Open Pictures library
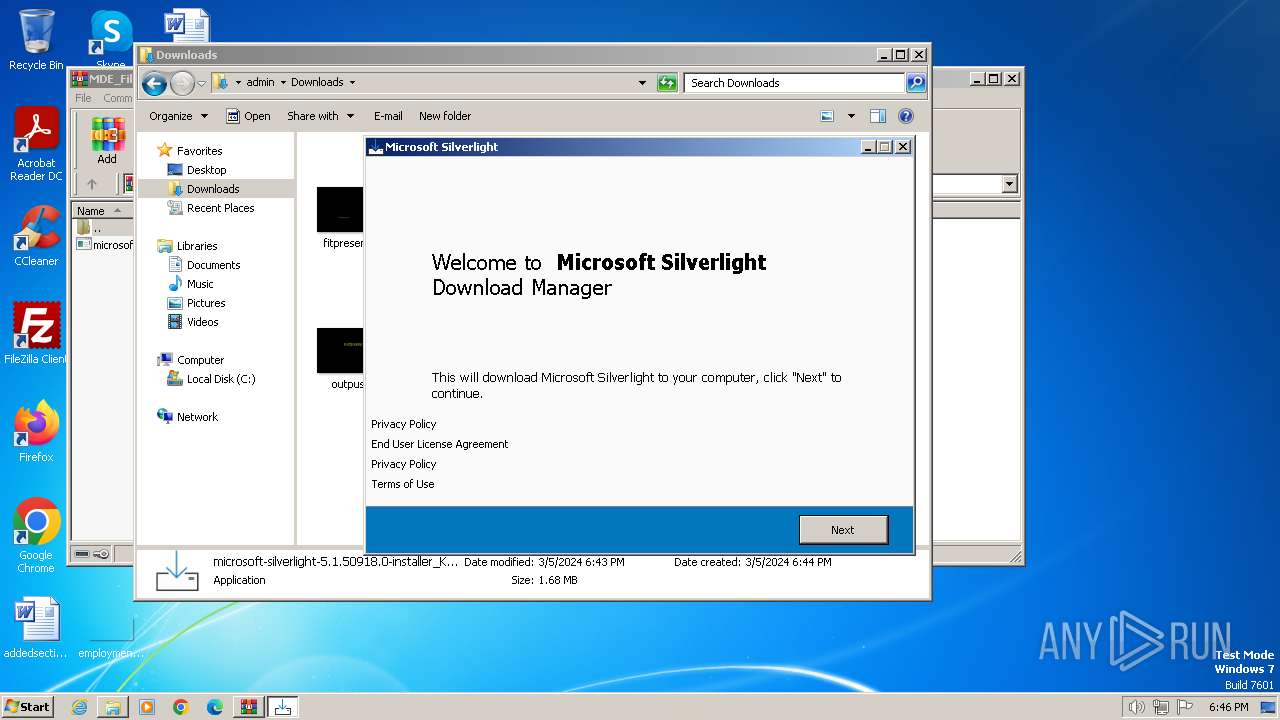 click(206, 303)
